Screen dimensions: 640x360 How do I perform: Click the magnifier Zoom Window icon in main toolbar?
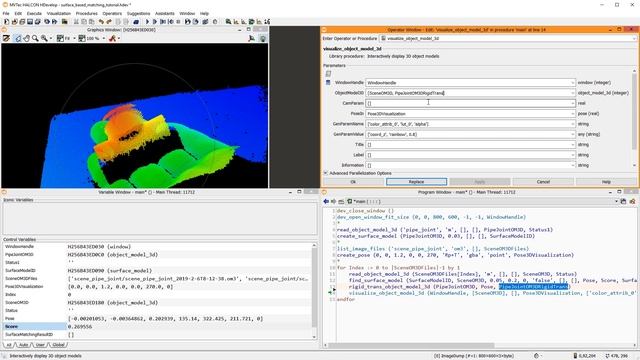point(229,22)
